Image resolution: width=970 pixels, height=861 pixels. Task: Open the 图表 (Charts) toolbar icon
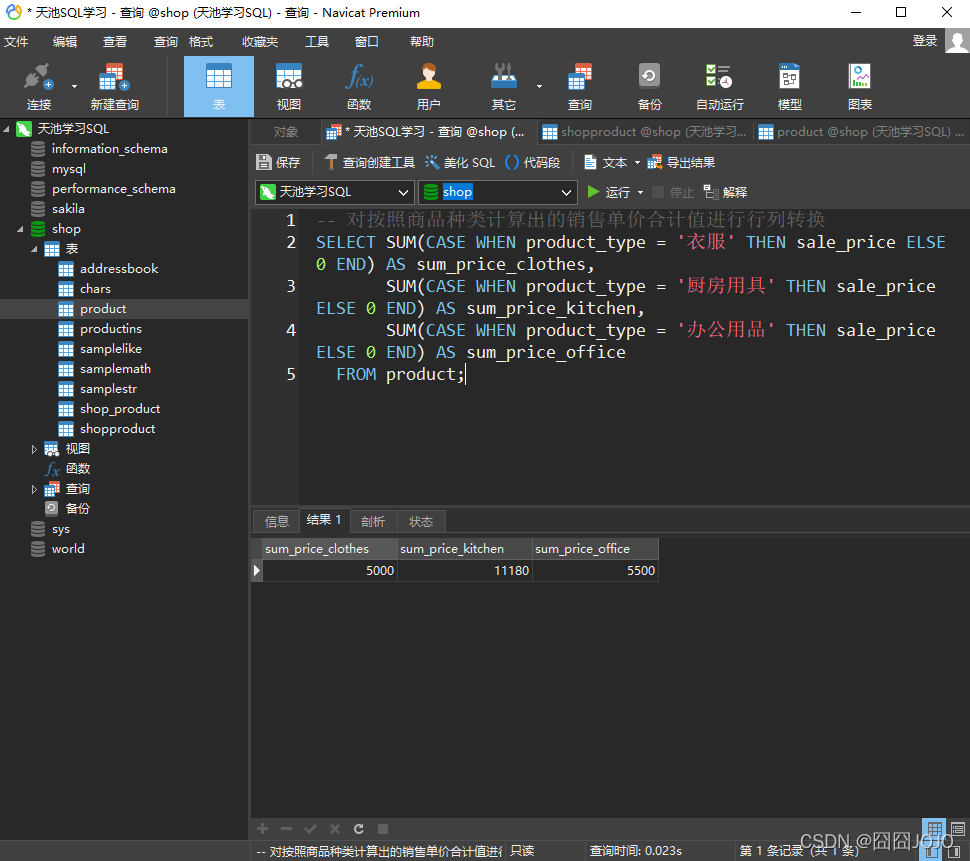[860, 86]
